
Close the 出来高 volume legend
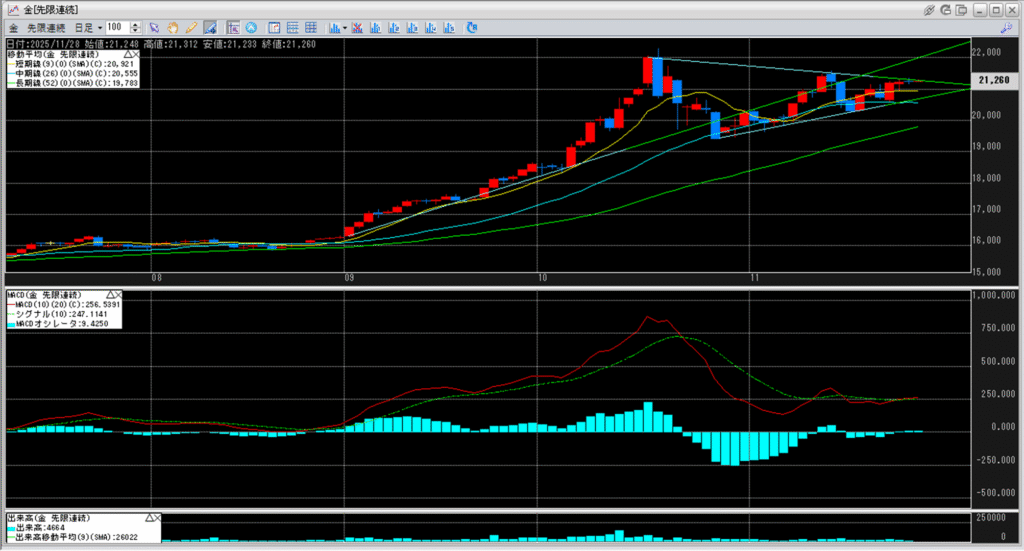(156, 519)
